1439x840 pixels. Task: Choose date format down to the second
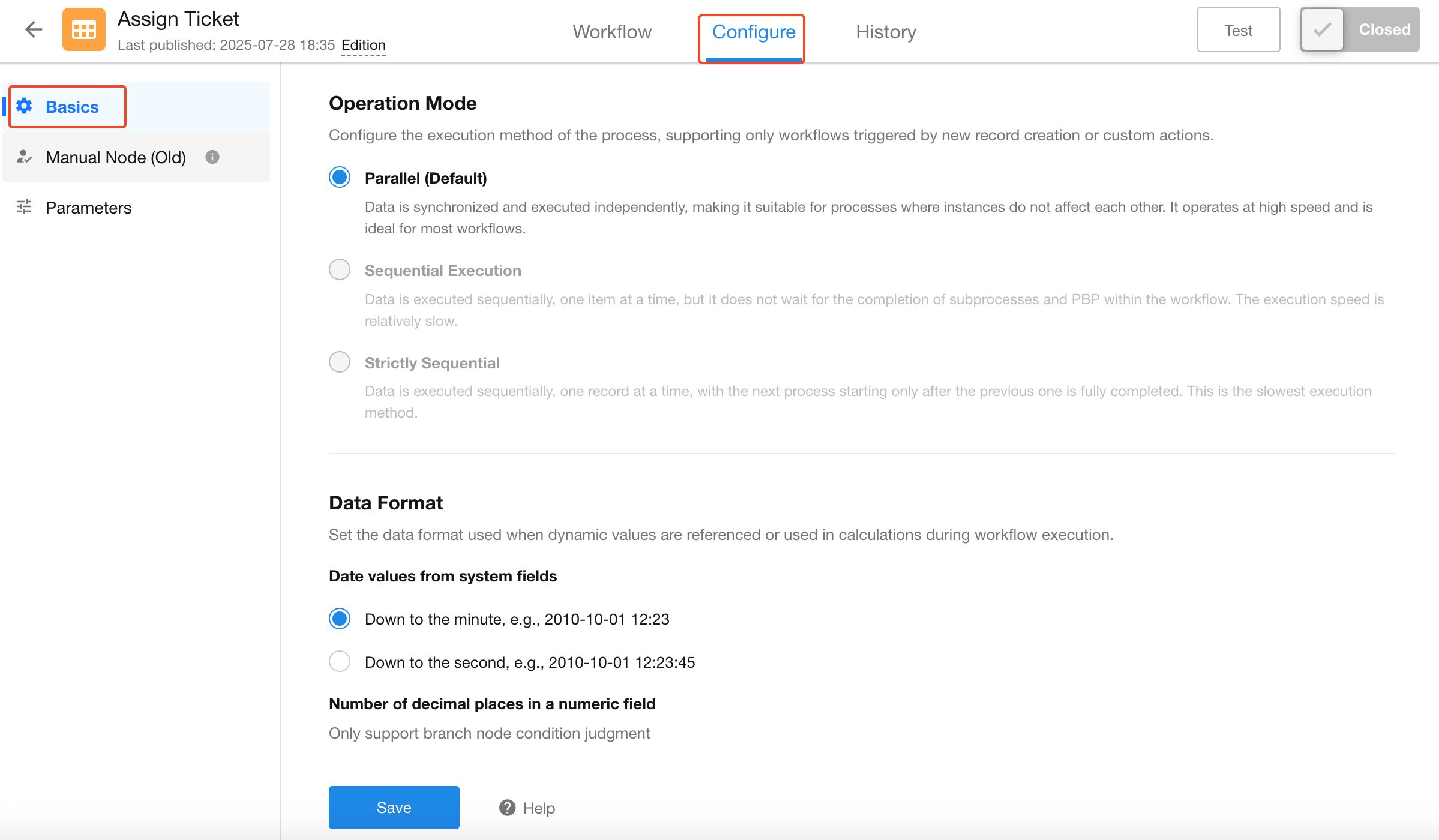pos(340,662)
